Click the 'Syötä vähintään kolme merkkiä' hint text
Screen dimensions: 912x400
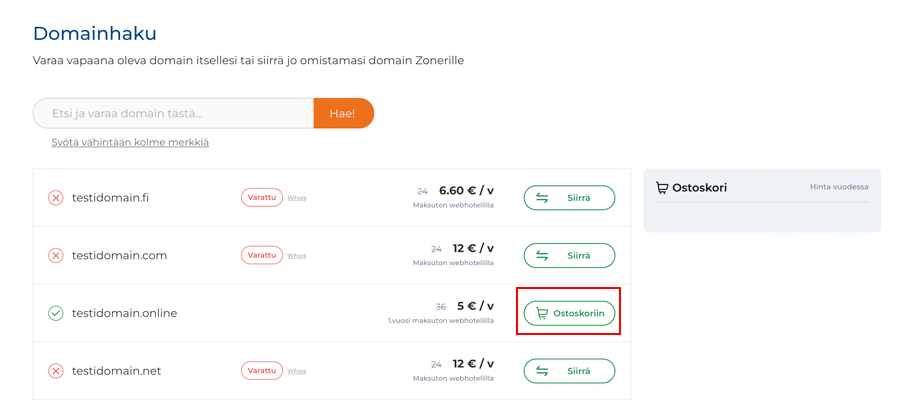tap(130, 143)
